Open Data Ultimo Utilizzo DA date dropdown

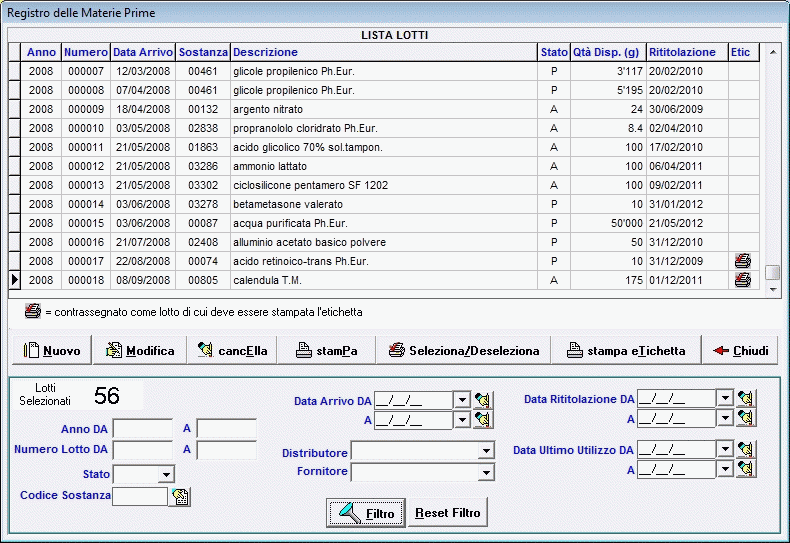pos(725,449)
